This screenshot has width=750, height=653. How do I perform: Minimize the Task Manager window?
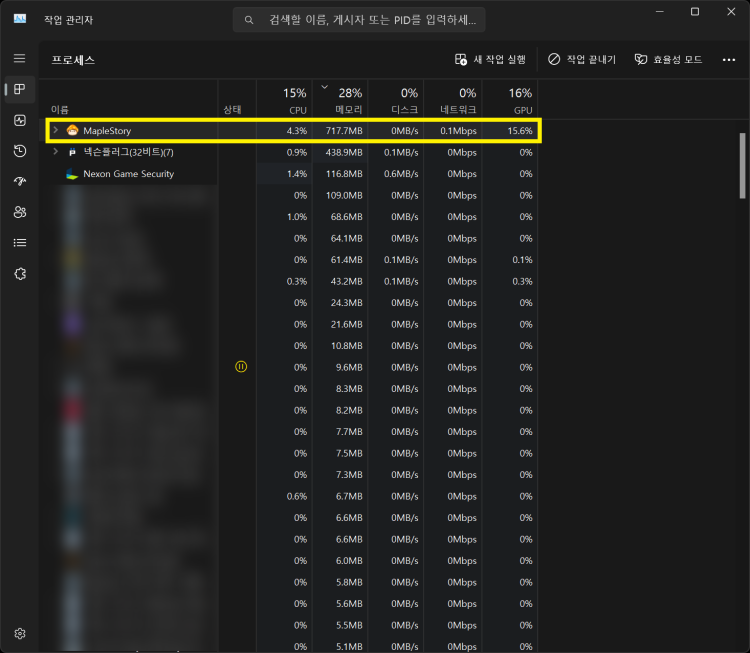(660, 11)
